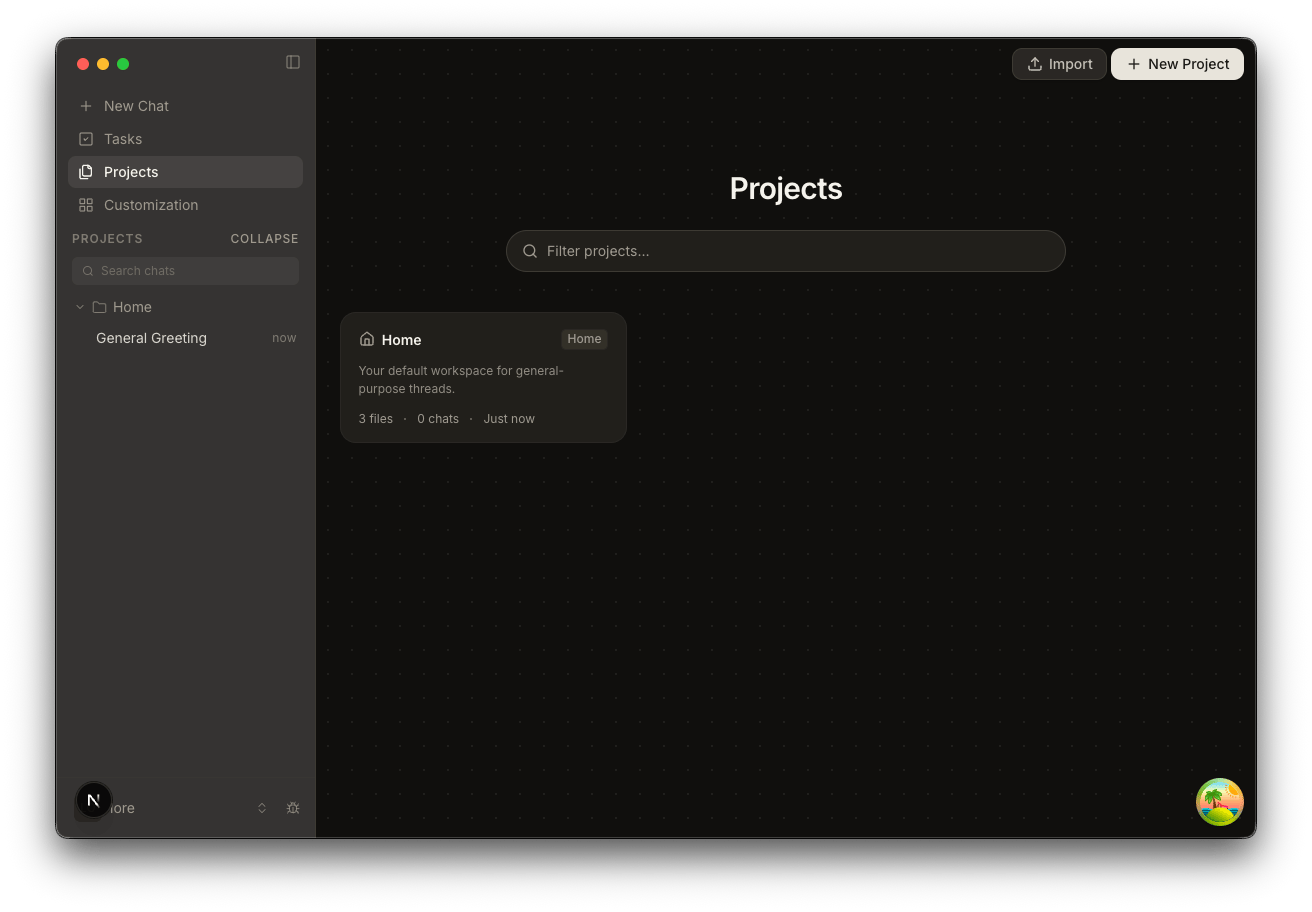Focus the Search chats field
Image resolution: width=1312 pixels, height=912 pixels.
[x=185, y=271]
